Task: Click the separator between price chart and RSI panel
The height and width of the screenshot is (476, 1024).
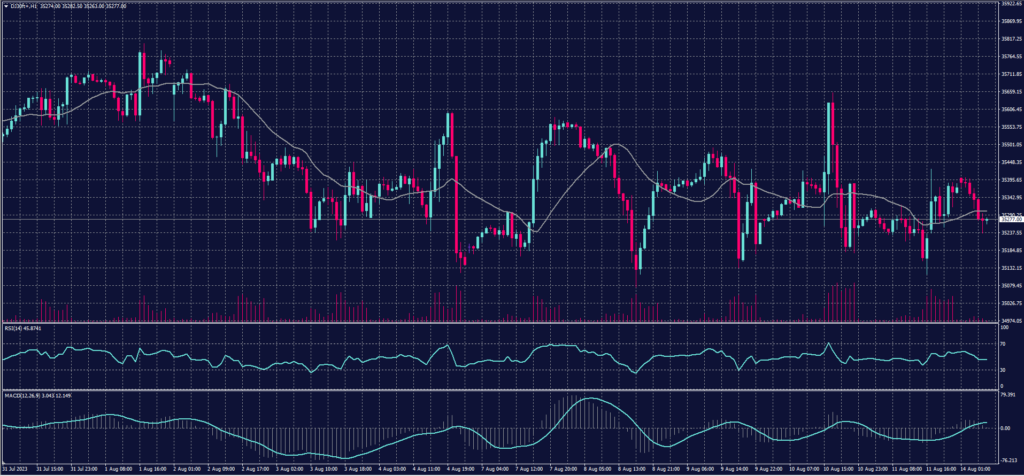Action: coord(500,323)
